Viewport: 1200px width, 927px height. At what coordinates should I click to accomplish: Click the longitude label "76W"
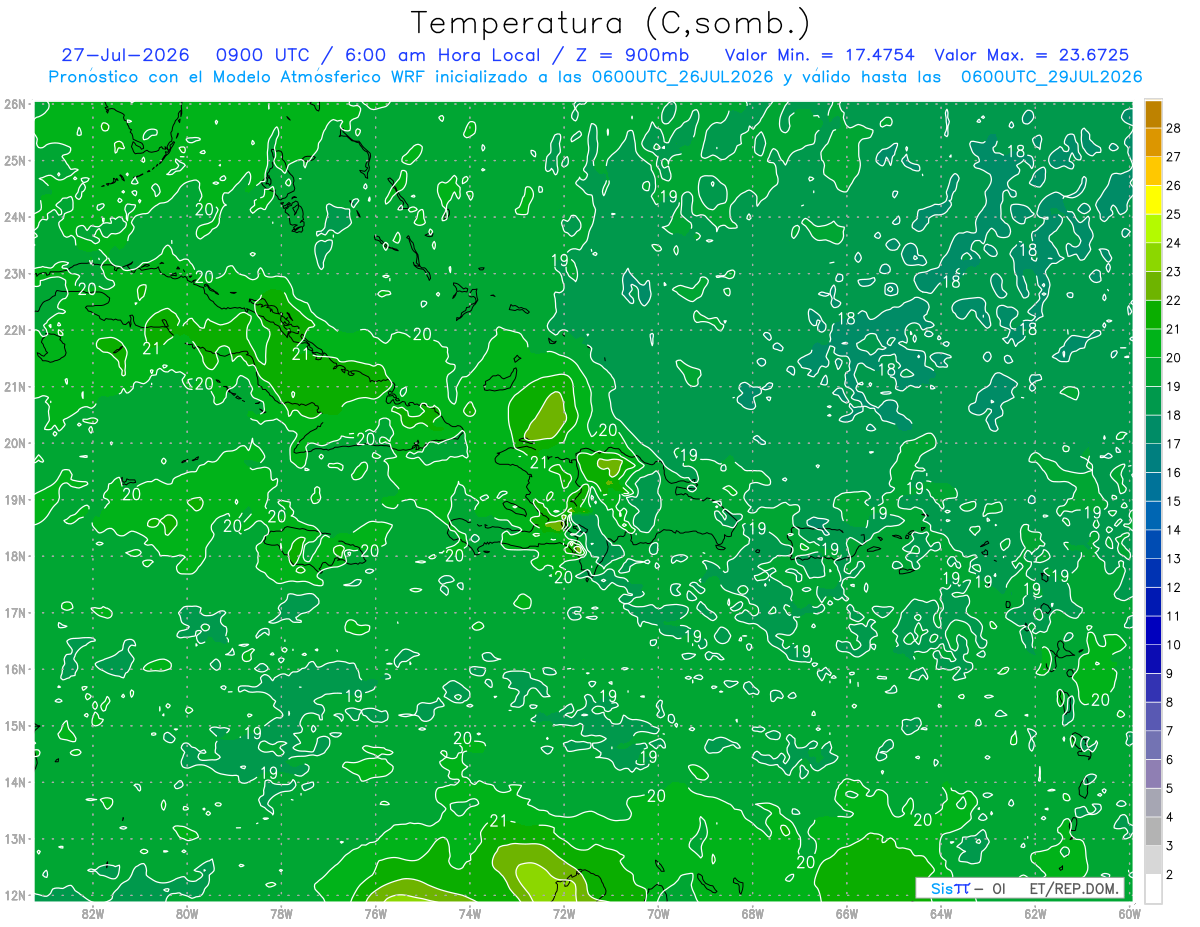click(x=375, y=913)
